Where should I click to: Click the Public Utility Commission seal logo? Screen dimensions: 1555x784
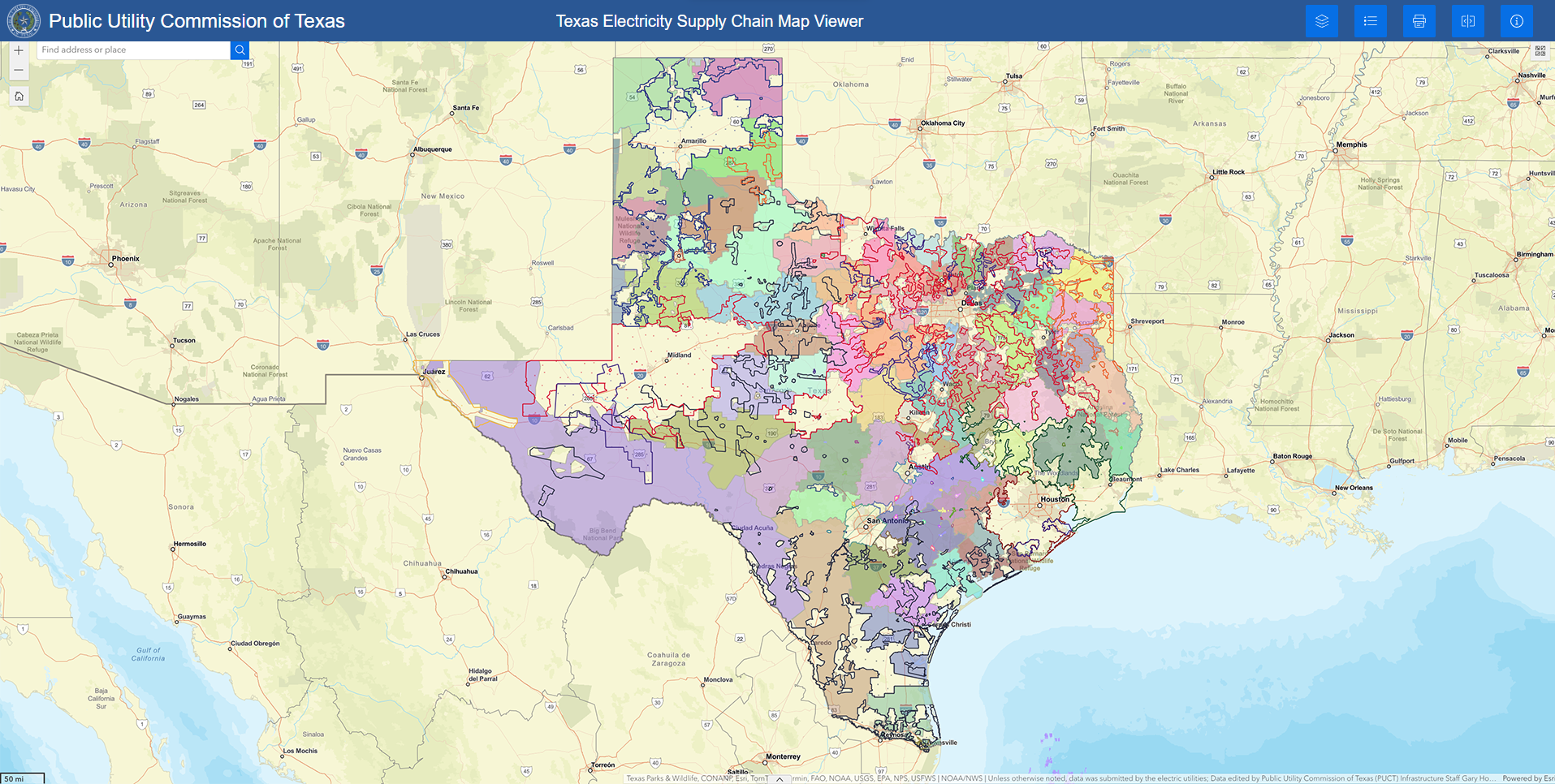tap(23, 20)
